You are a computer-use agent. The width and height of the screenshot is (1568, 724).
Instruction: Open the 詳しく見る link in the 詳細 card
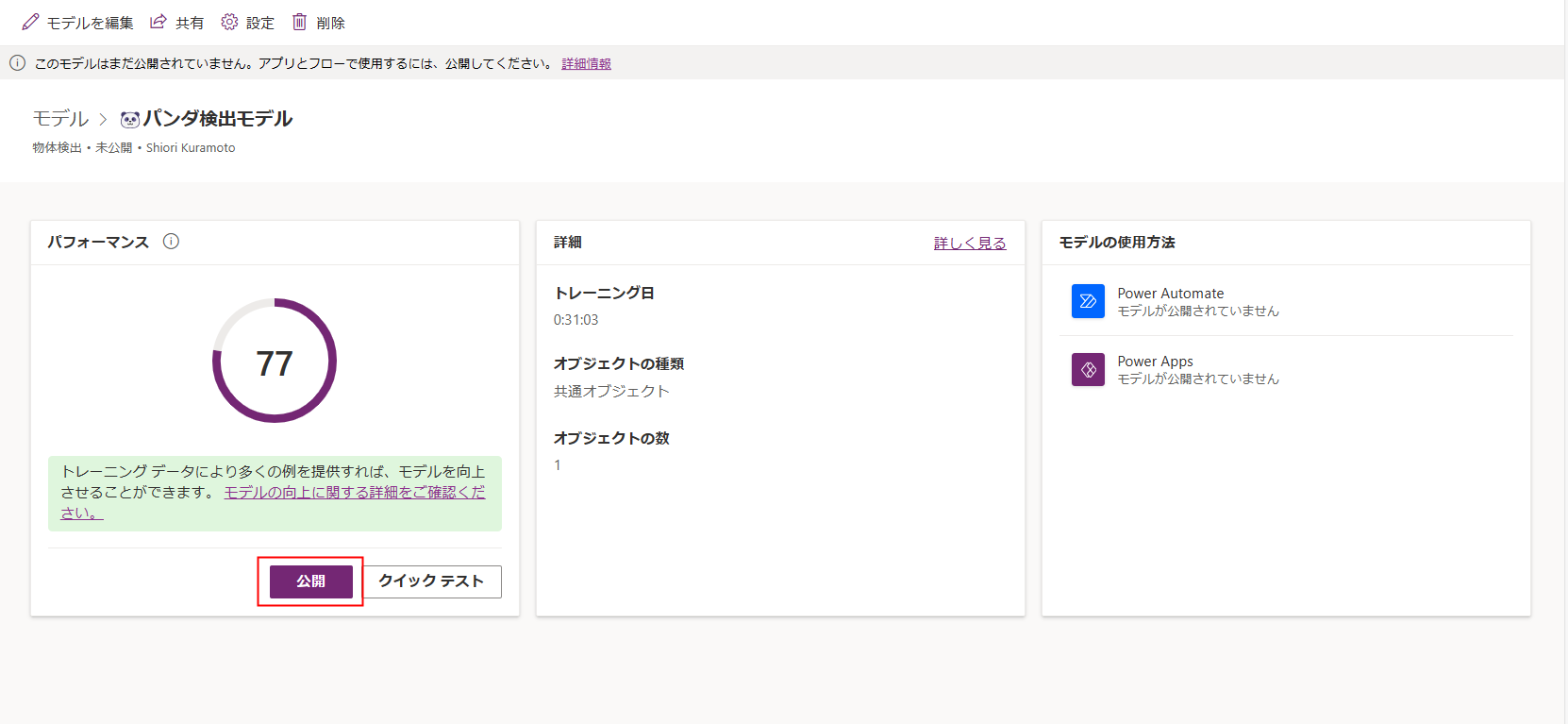[x=970, y=243]
